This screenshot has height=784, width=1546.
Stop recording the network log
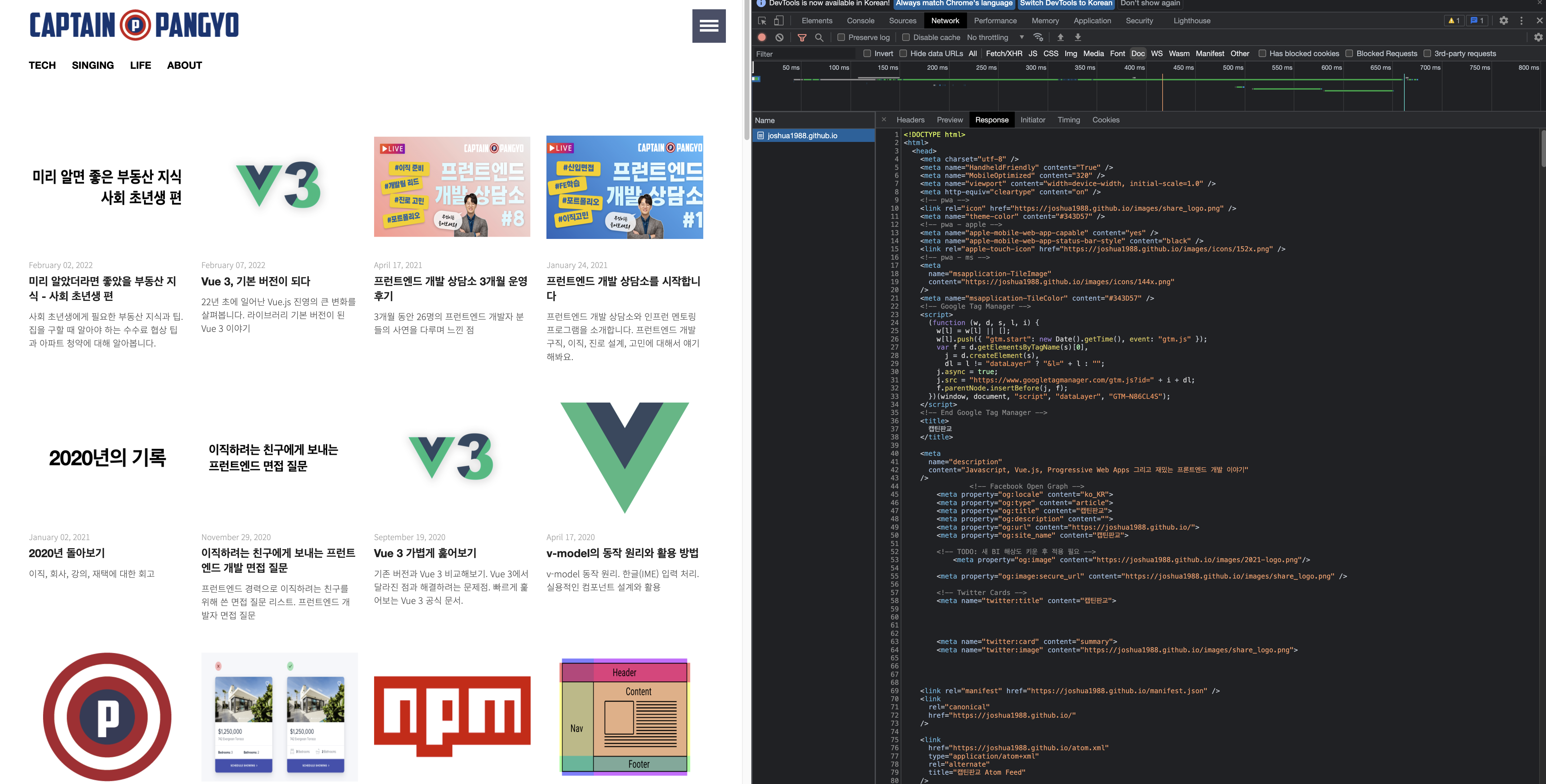click(762, 37)
